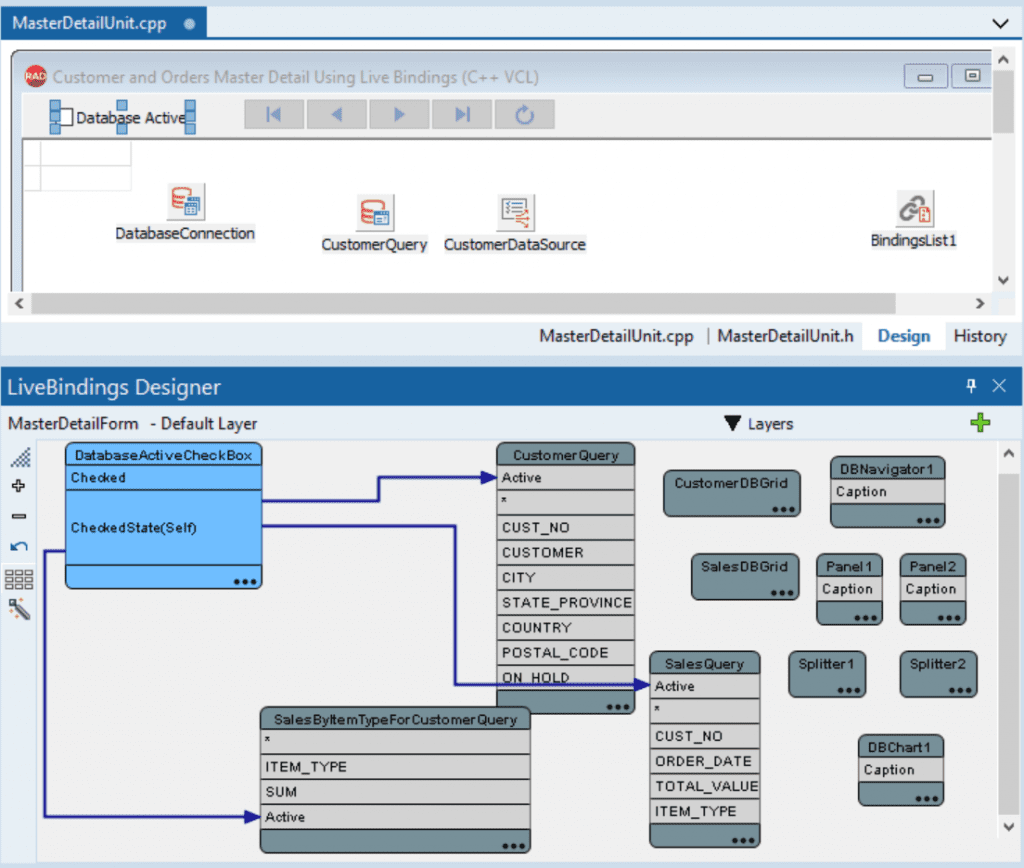
Task: Select the Checked member of DatabaseActiveCheckBox
Action: point(163,478)
